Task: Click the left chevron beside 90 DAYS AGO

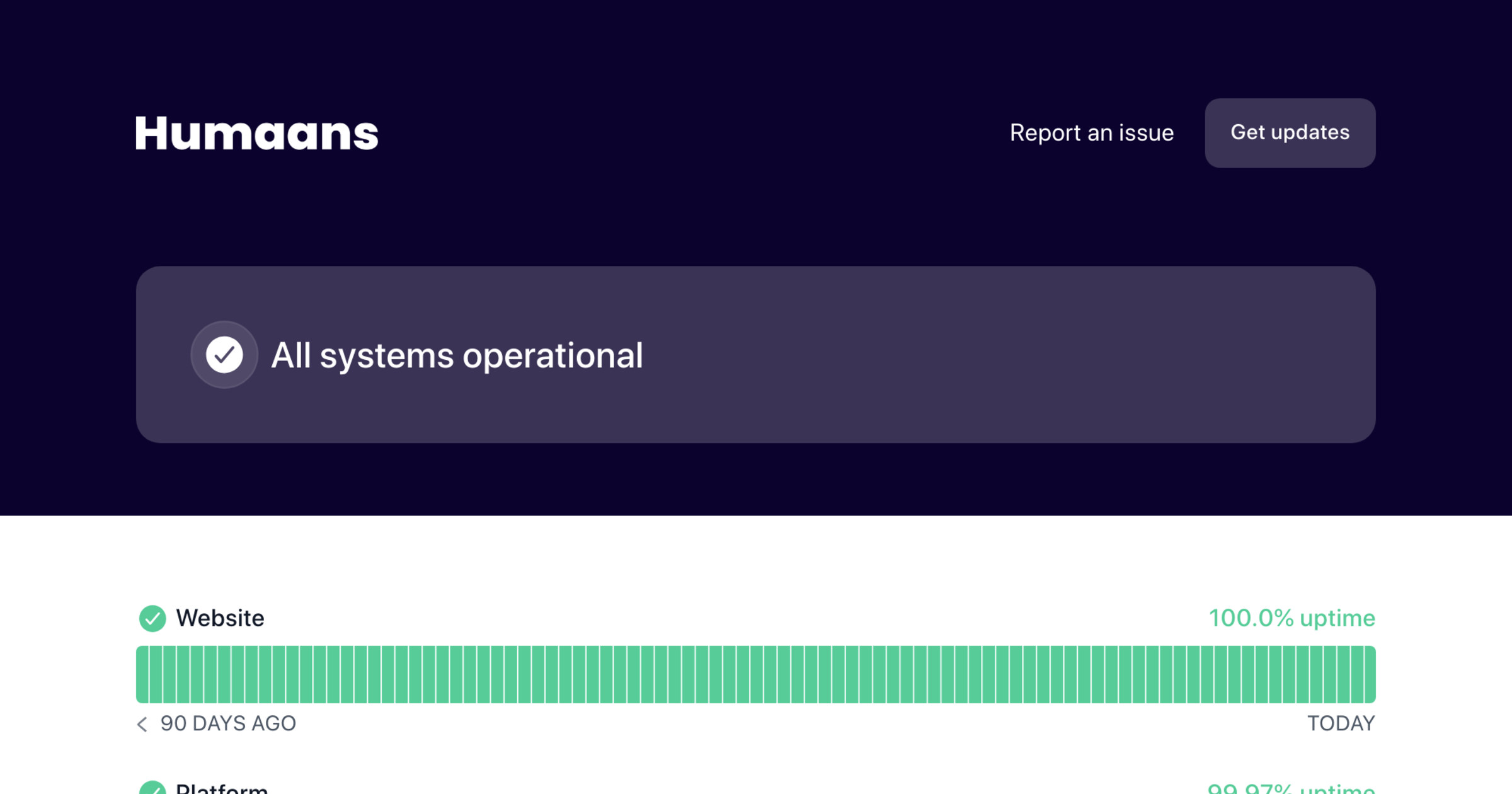Action: 142,723
